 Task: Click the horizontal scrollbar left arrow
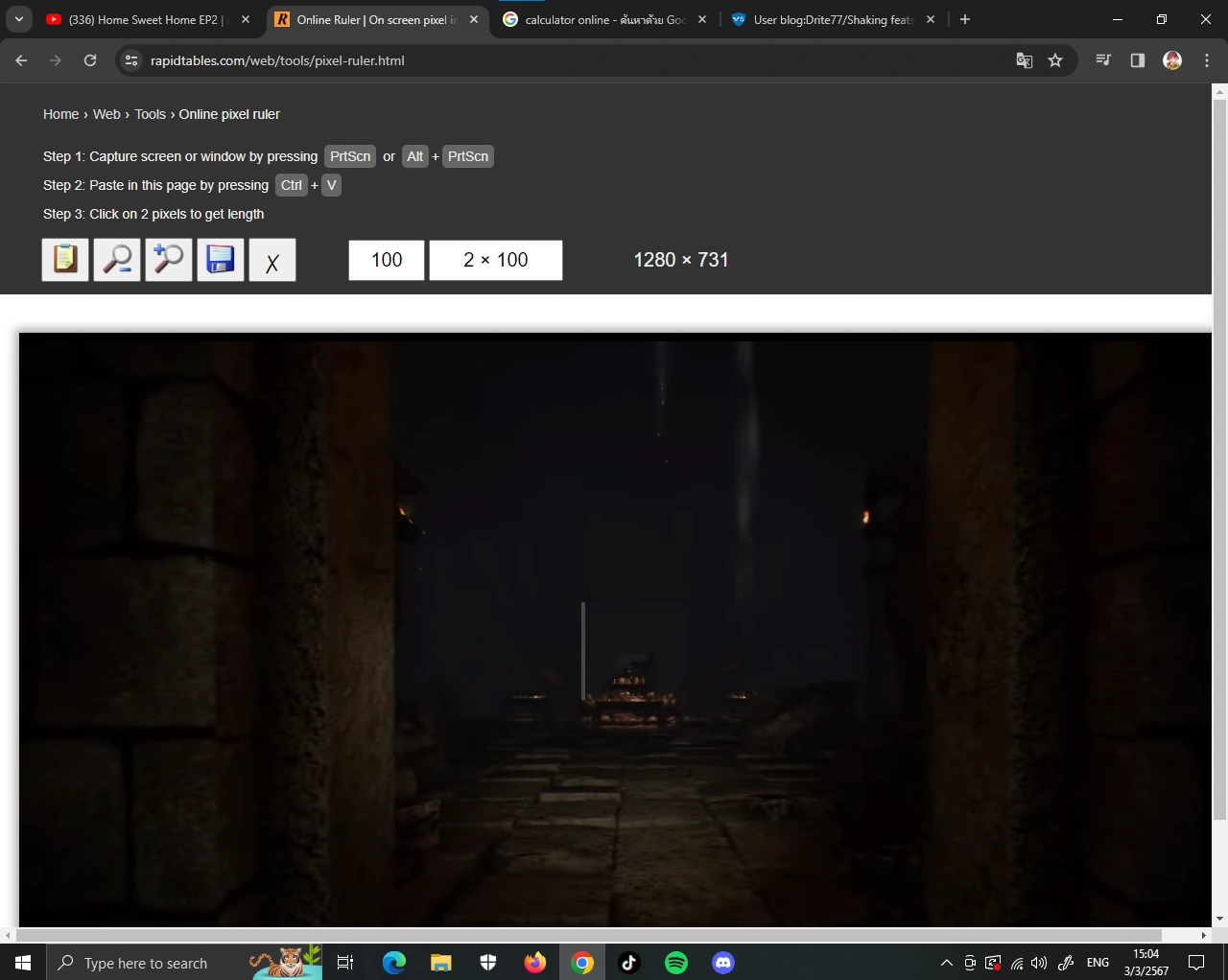(x=8, y=935)
